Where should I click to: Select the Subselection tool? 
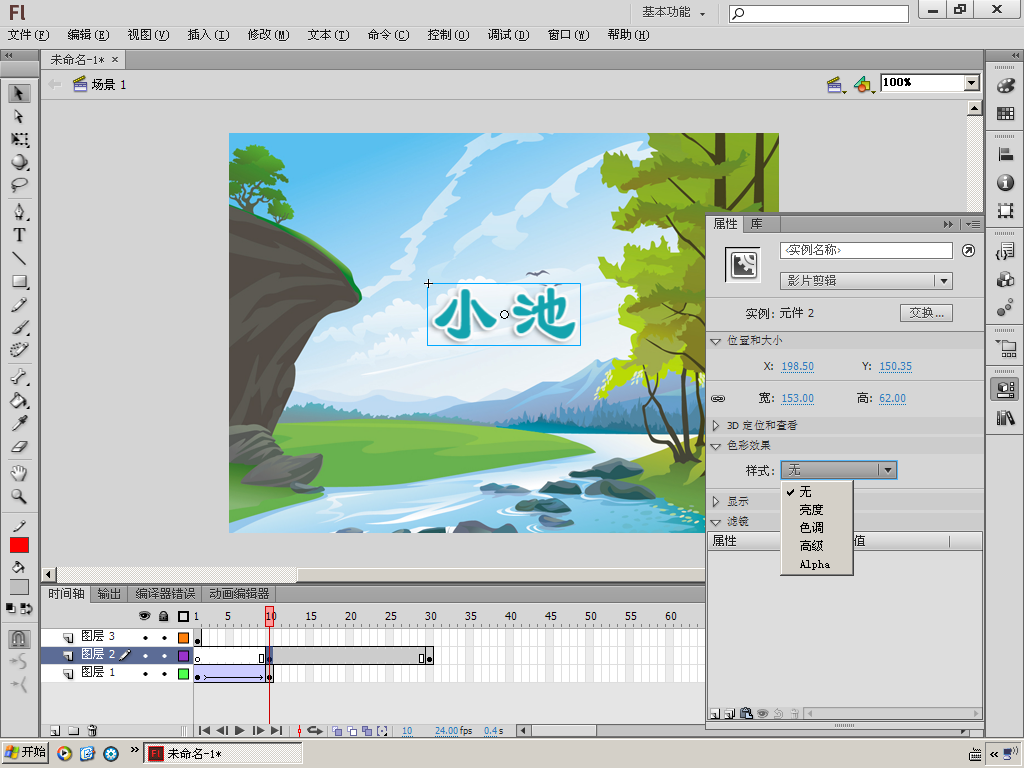[x=19, y=116]
